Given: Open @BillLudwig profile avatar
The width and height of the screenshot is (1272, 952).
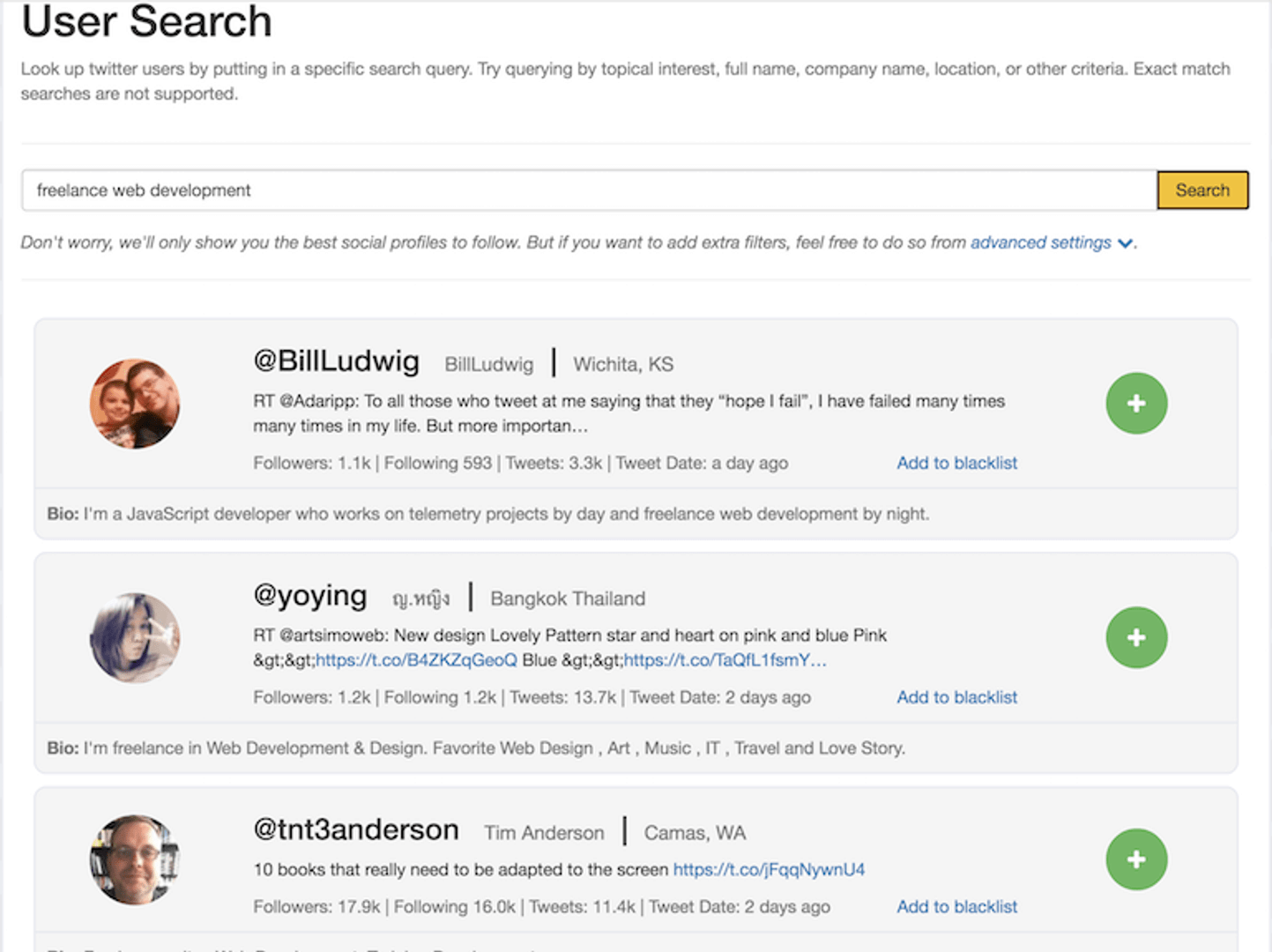Looking at the screenshot, I should (x=135, y=404).
